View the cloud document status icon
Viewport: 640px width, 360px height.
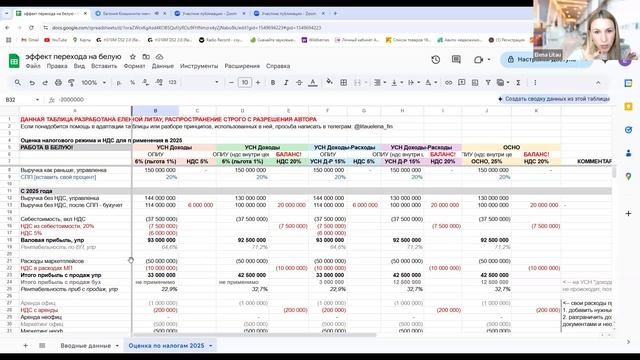click(159, 57)
